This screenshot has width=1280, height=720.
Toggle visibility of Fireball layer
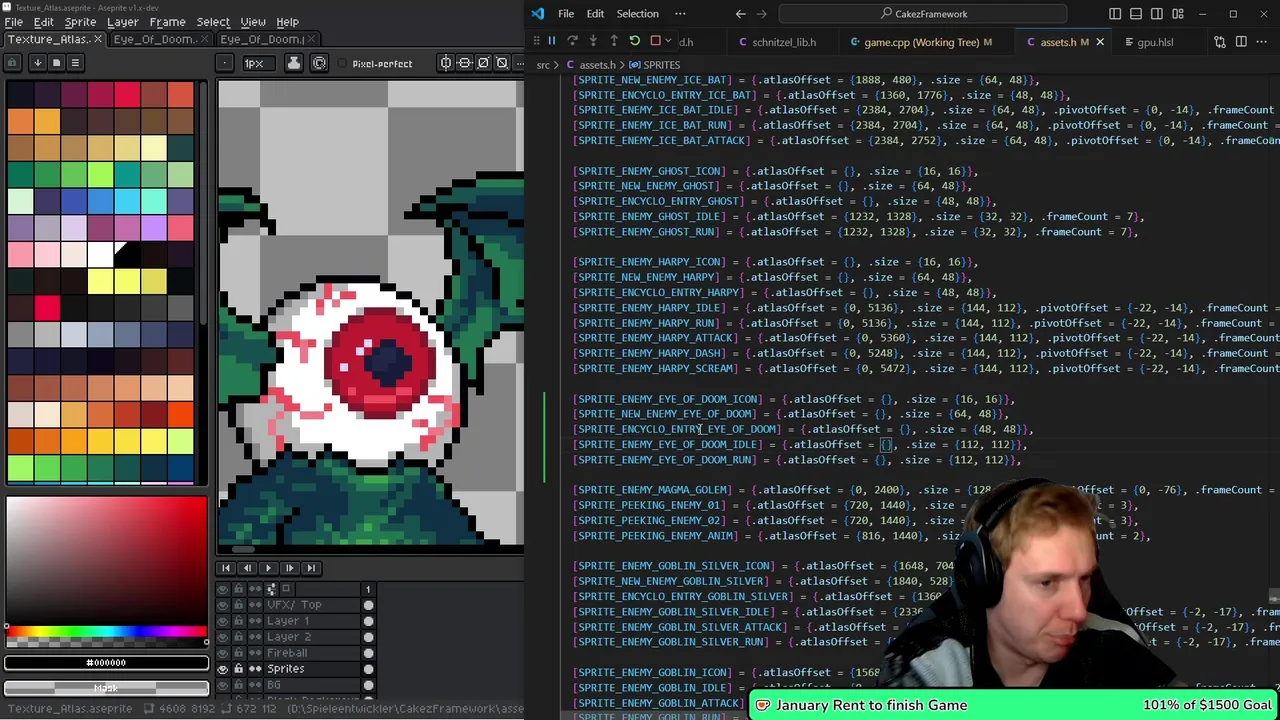pyautogui.click(x=222, y=653)
